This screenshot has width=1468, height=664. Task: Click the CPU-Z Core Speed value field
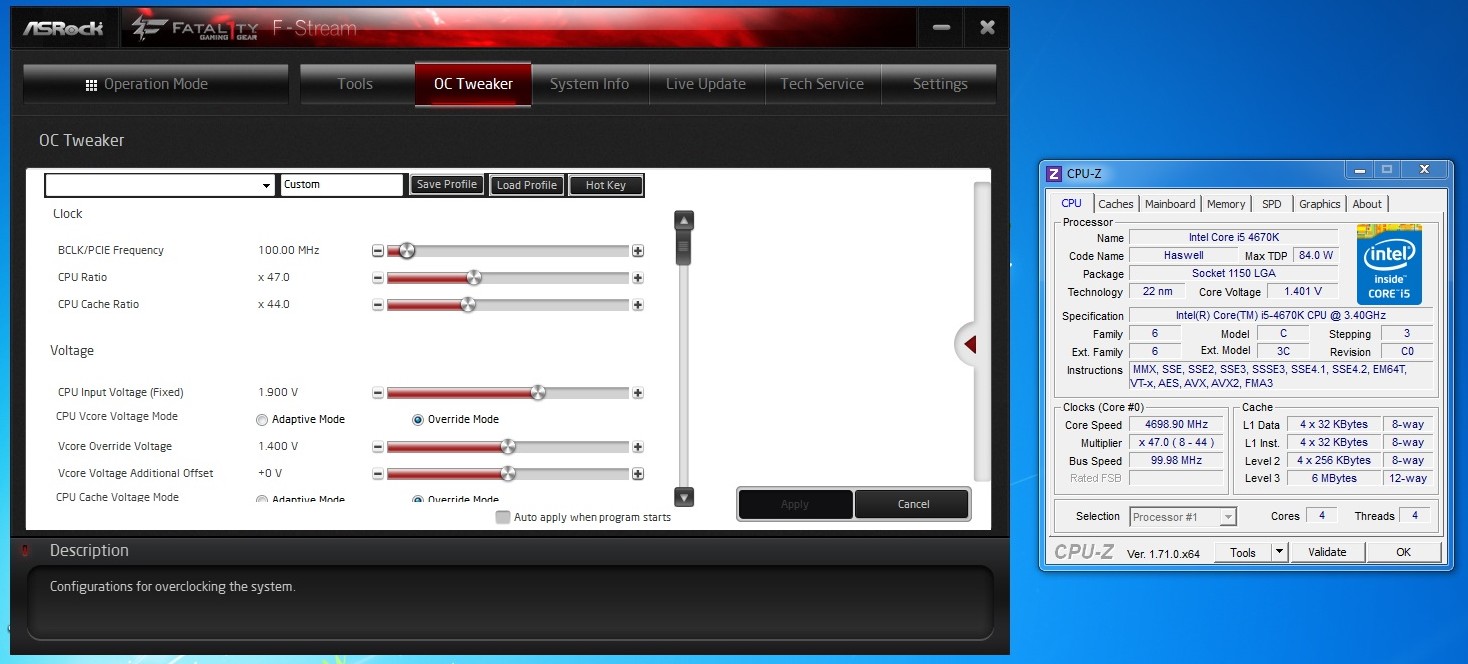[1176, 425]
